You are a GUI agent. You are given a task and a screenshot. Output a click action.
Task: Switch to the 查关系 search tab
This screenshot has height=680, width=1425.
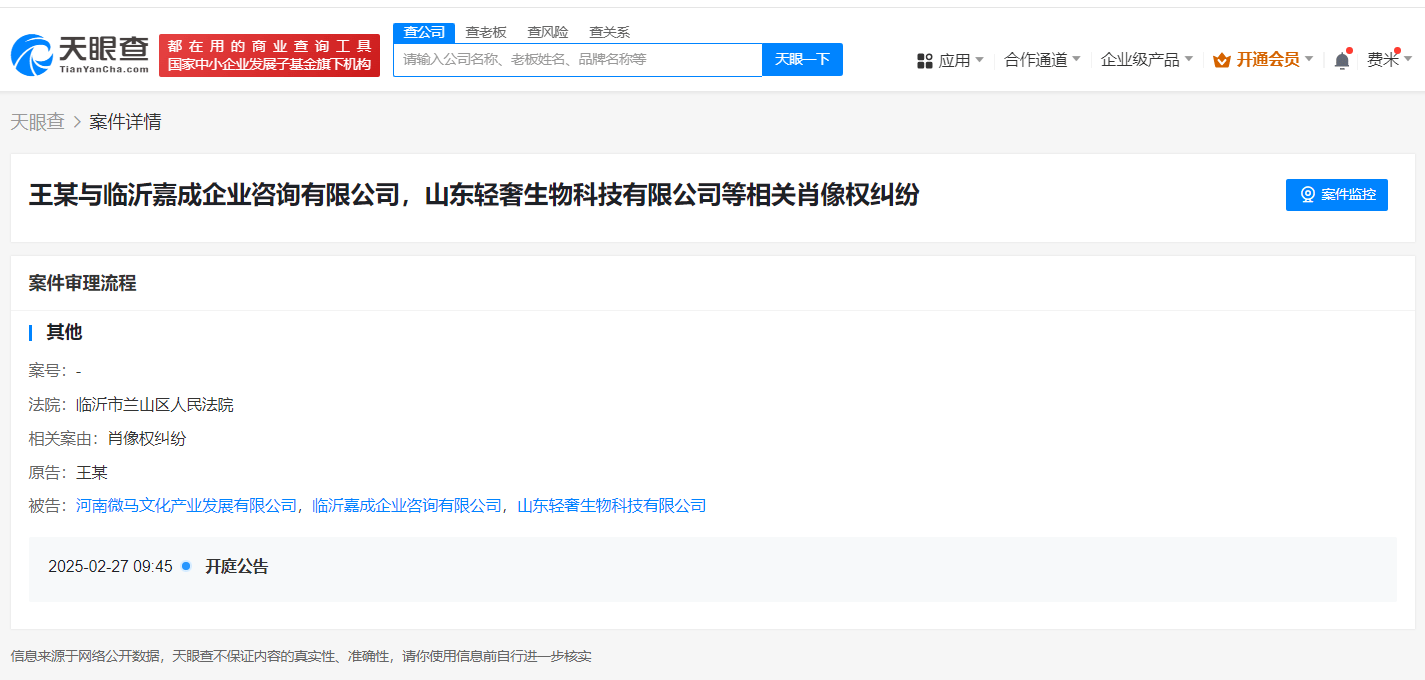(x=609, y=32)
